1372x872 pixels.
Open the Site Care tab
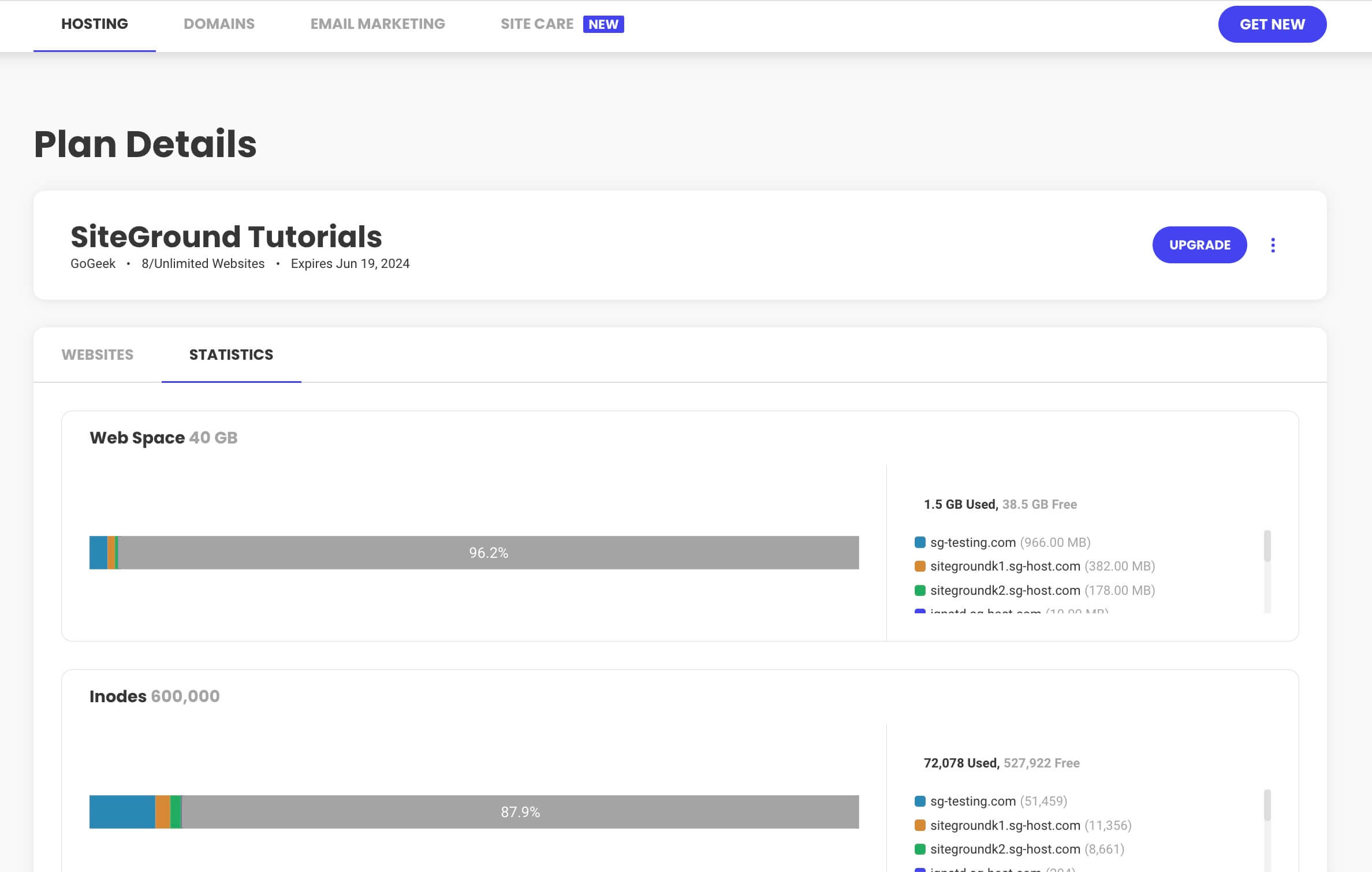[x=537, y=24]
